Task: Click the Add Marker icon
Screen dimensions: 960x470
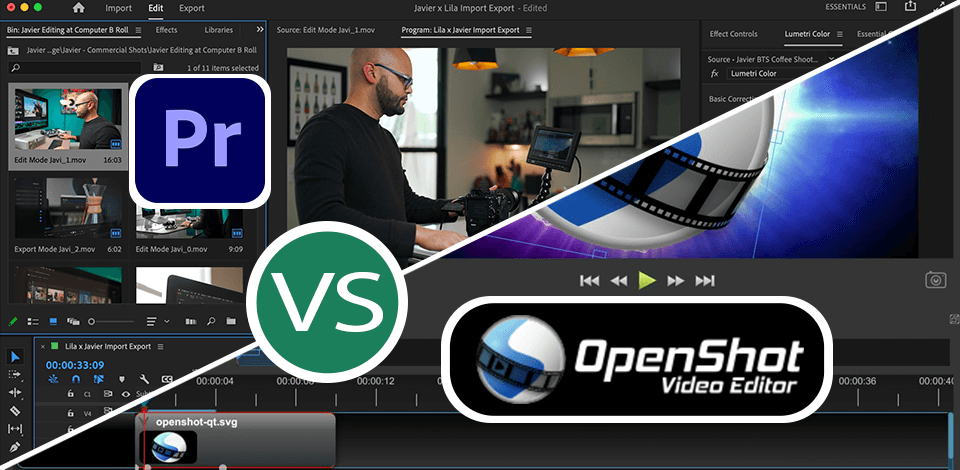Action: coord(121,379)
